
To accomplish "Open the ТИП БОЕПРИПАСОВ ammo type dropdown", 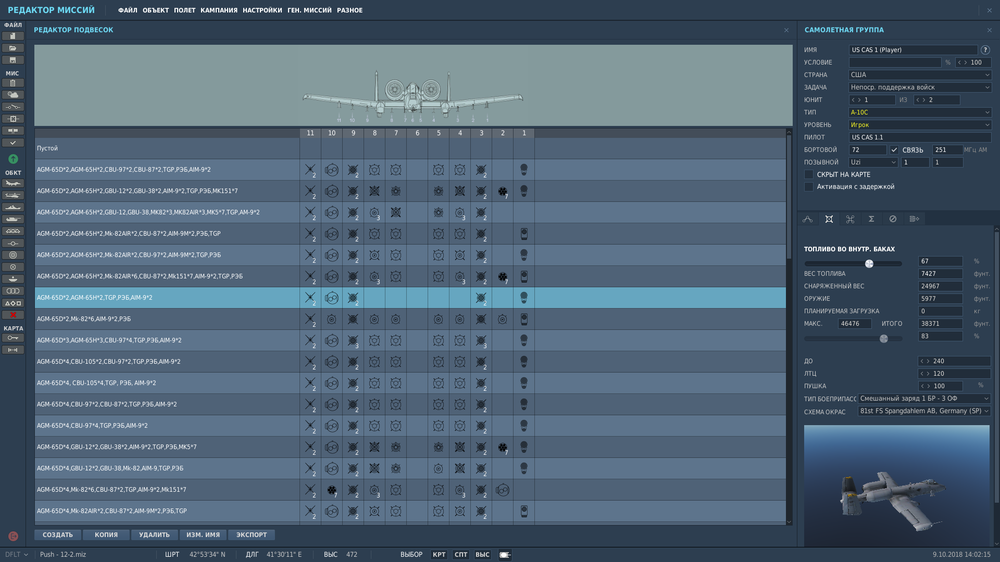I will pos(924,399).
